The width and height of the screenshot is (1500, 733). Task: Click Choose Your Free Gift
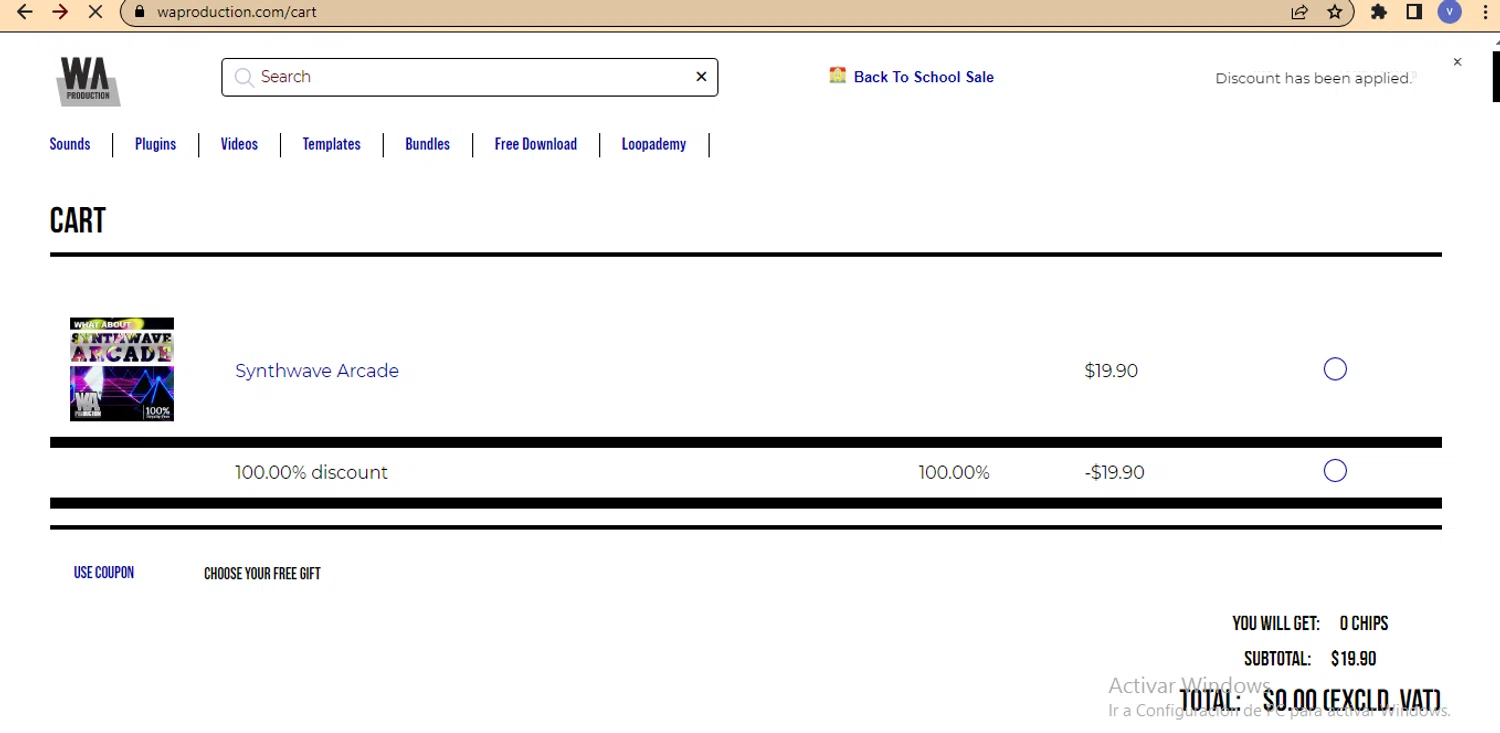point(262,574)
